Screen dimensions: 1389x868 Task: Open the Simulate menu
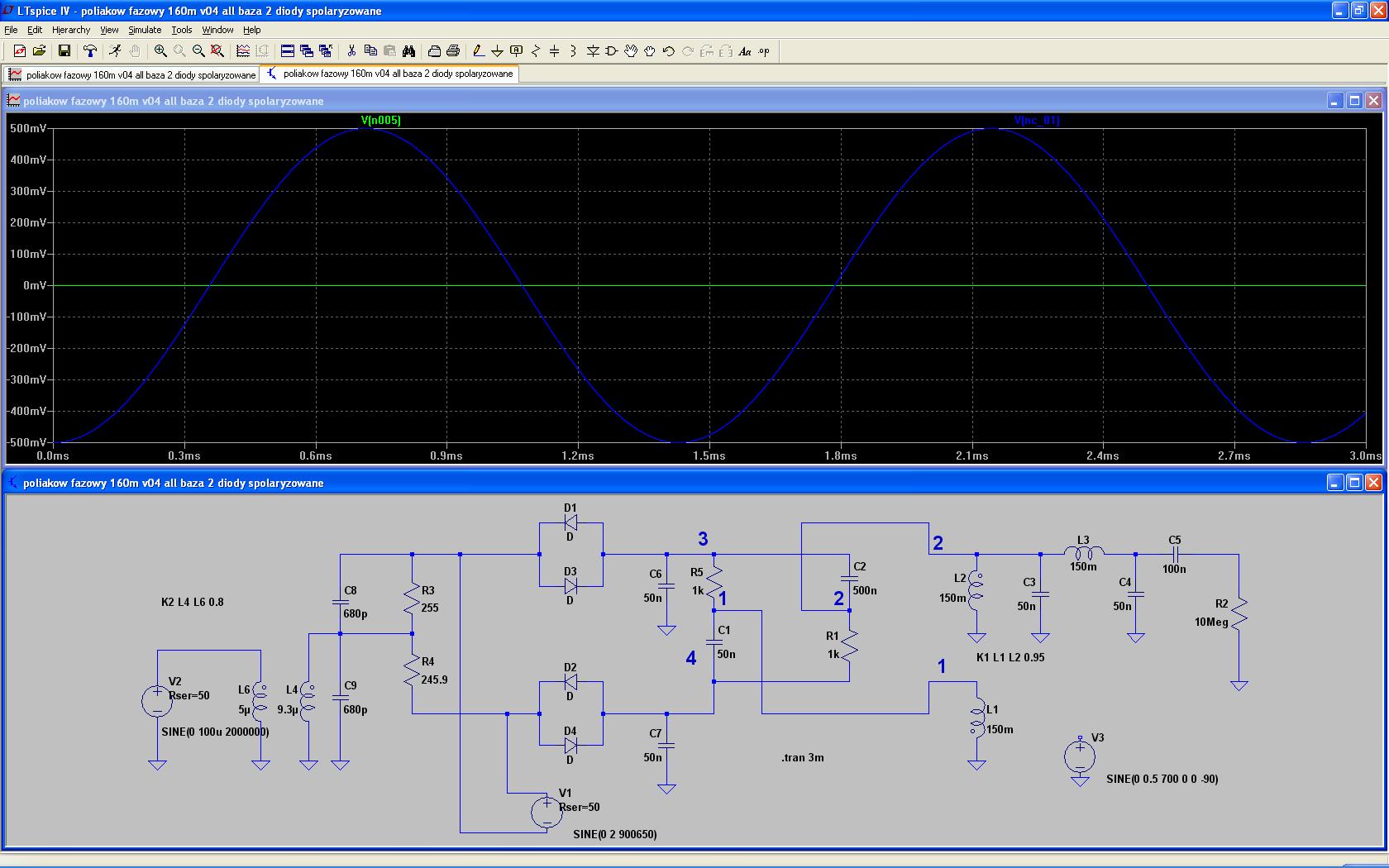[x=145, y=30]
